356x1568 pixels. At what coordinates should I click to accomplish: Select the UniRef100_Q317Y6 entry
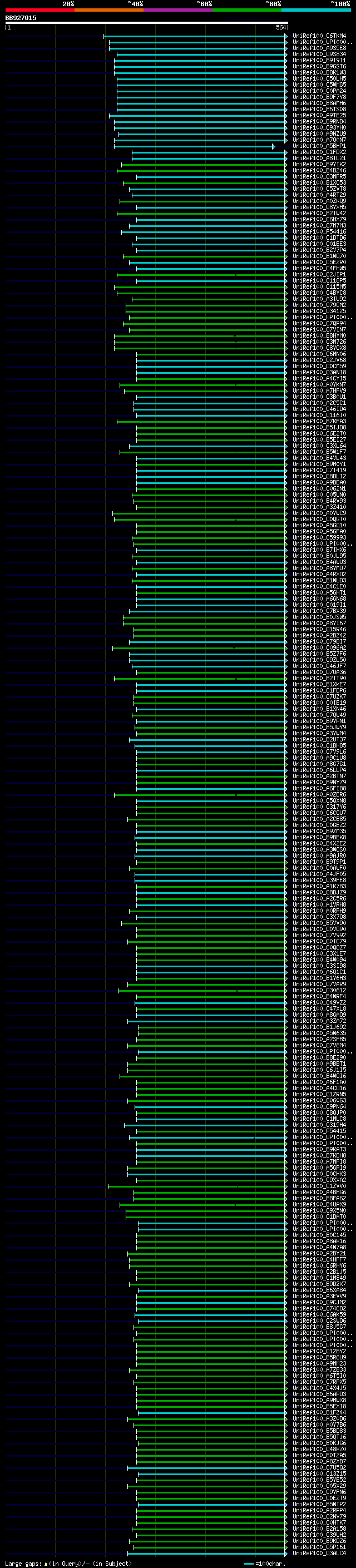click(319, 807)
